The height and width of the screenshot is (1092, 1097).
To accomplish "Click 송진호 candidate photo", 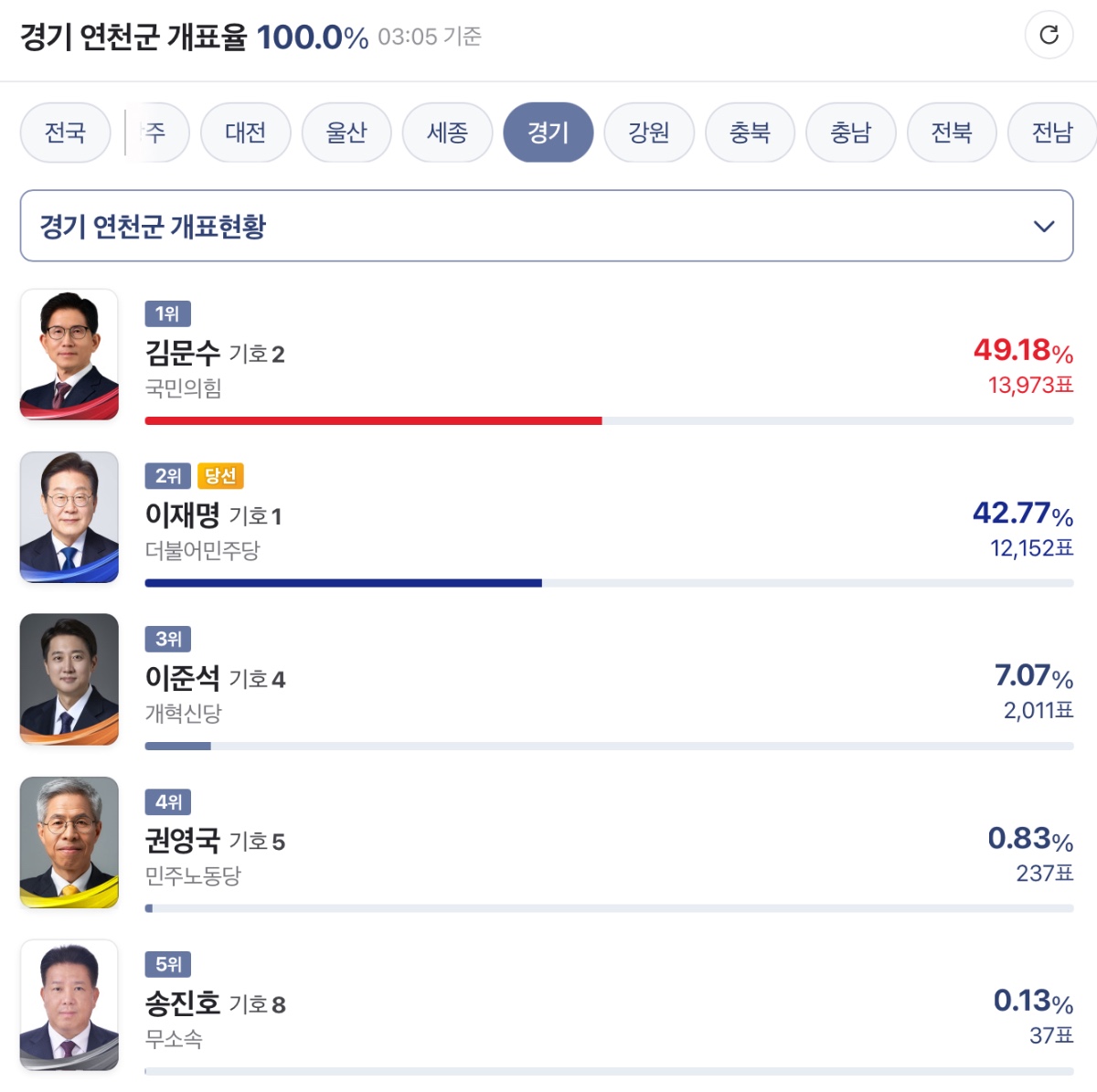I will [x=69, y=1004].
